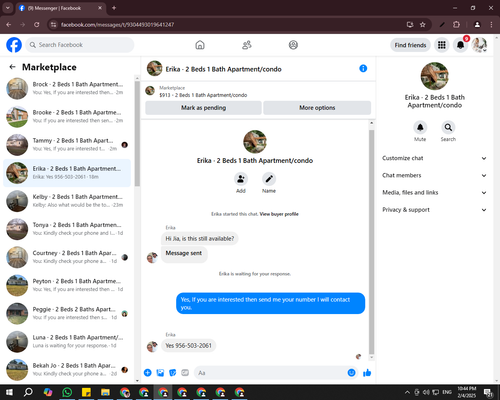
Task: Click the chat messages scrollbar
Action: (x=371, y=242)
